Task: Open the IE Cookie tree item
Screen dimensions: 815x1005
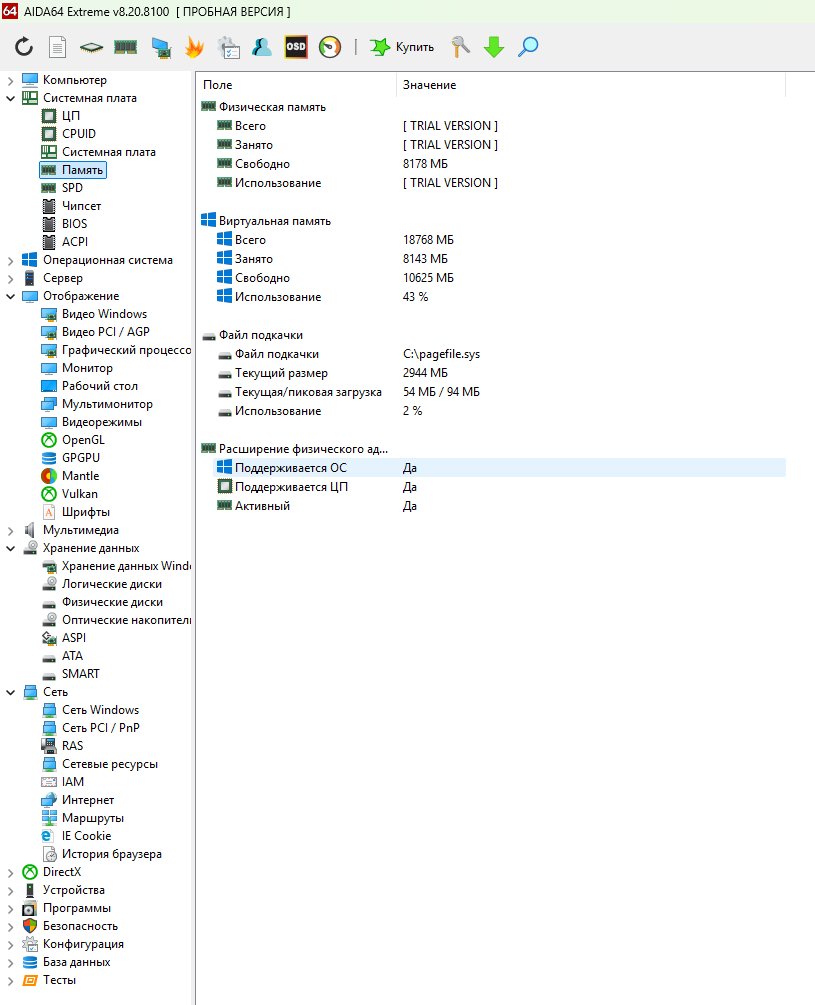Action: (x=86, y=836)
